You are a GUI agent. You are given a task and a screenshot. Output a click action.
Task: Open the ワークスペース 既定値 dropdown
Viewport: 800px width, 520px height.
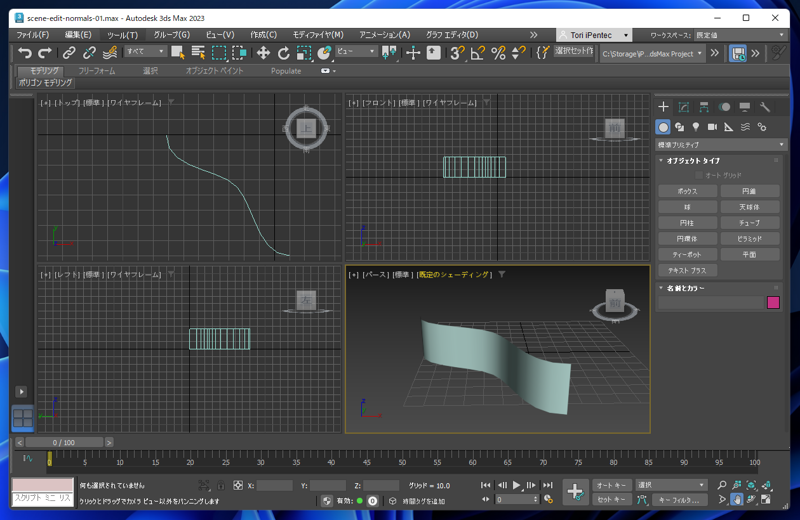click(738, 35)
